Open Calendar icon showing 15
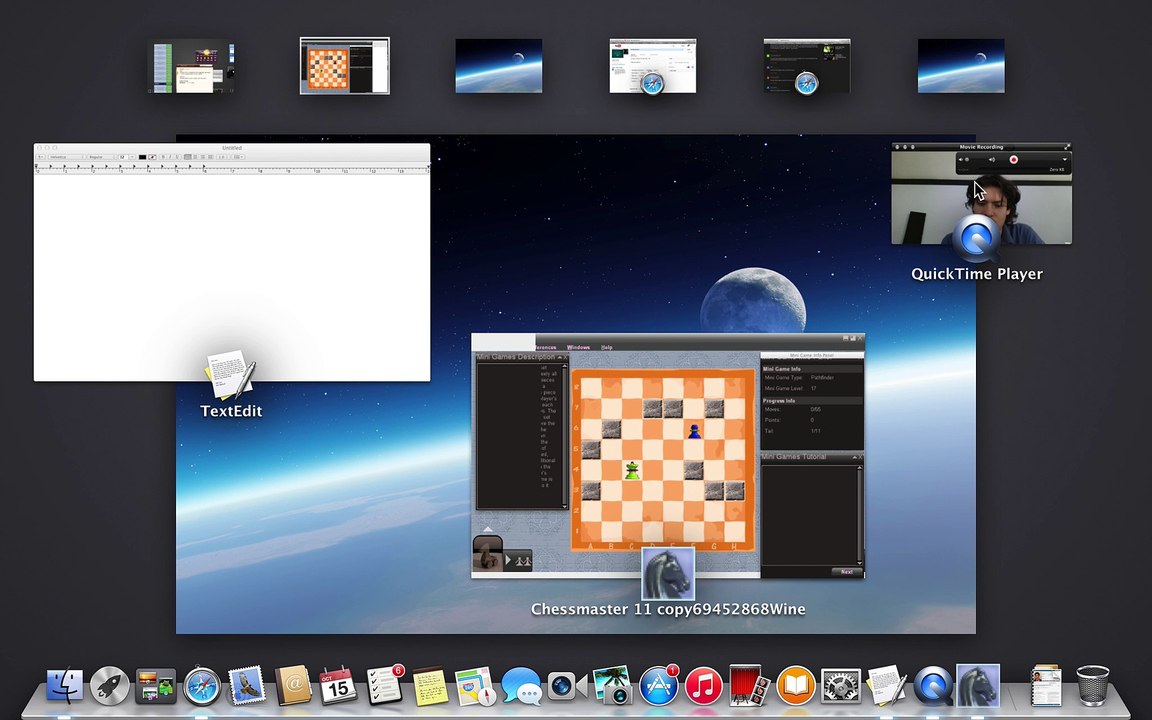The width and height of the screenshot is (1152, 720). click(338, 685)
